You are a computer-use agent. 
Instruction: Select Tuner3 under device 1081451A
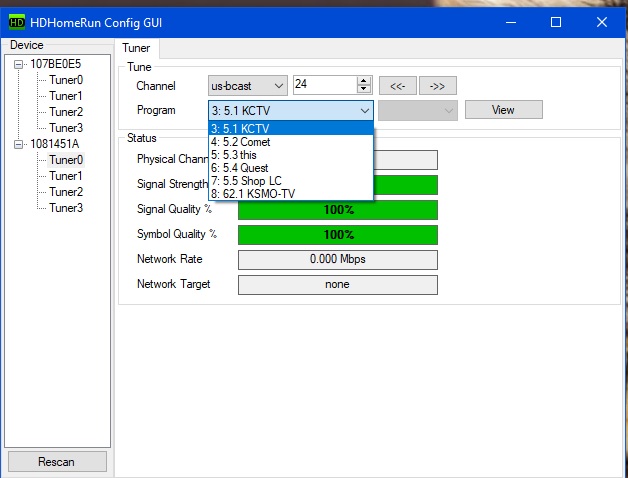tap(66, 208)
